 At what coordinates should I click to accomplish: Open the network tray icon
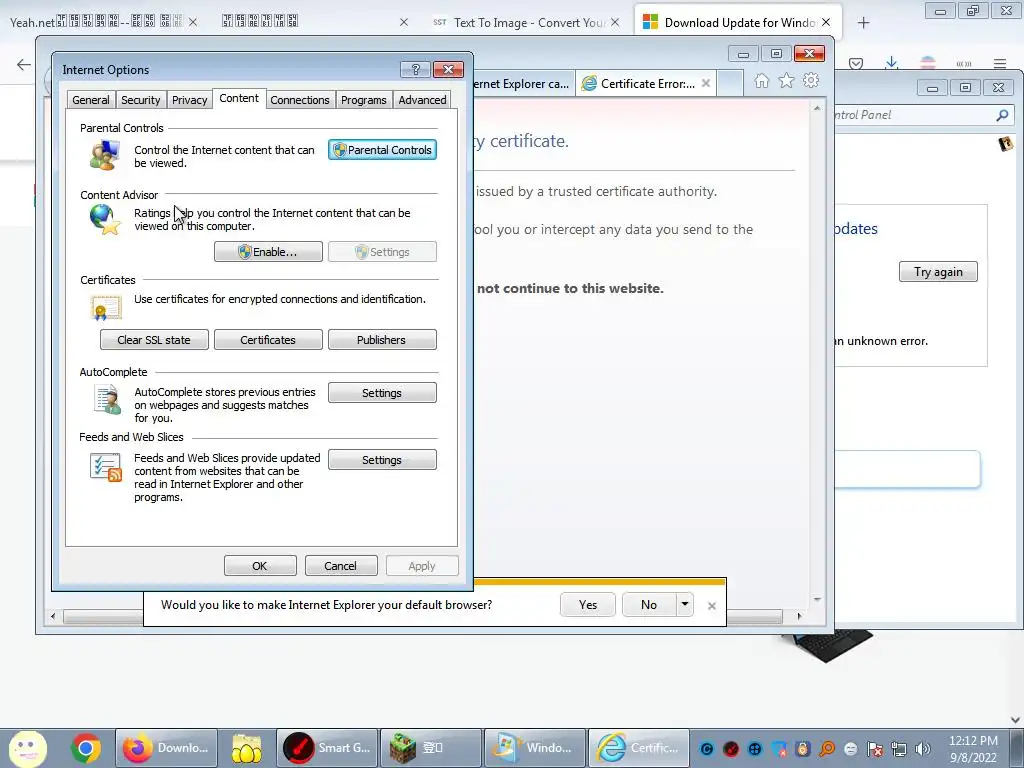899,749
